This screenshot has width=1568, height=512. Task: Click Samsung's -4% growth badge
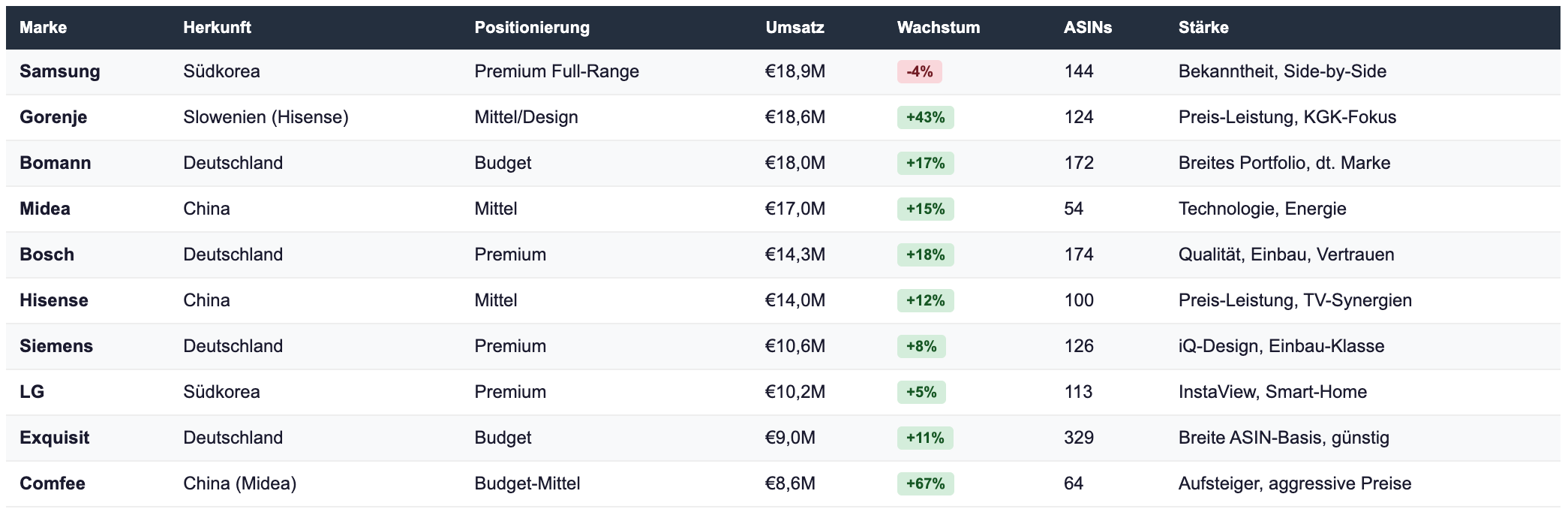click(x=919, y=72)
